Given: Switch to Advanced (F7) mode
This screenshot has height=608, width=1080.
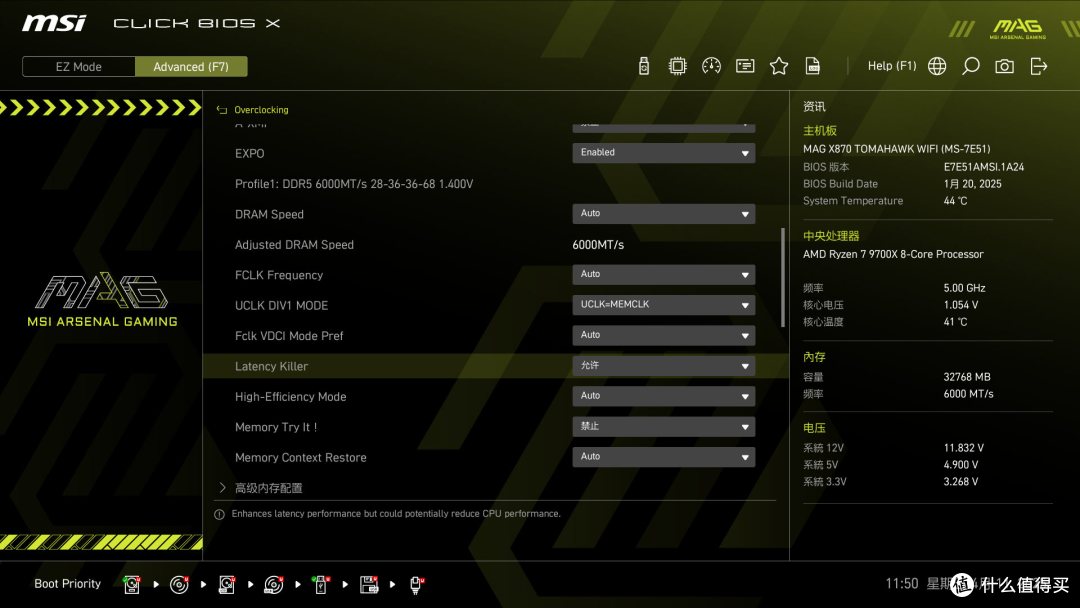Looking at the screenshot, I should pyautogui.click(x=191, y=67).
